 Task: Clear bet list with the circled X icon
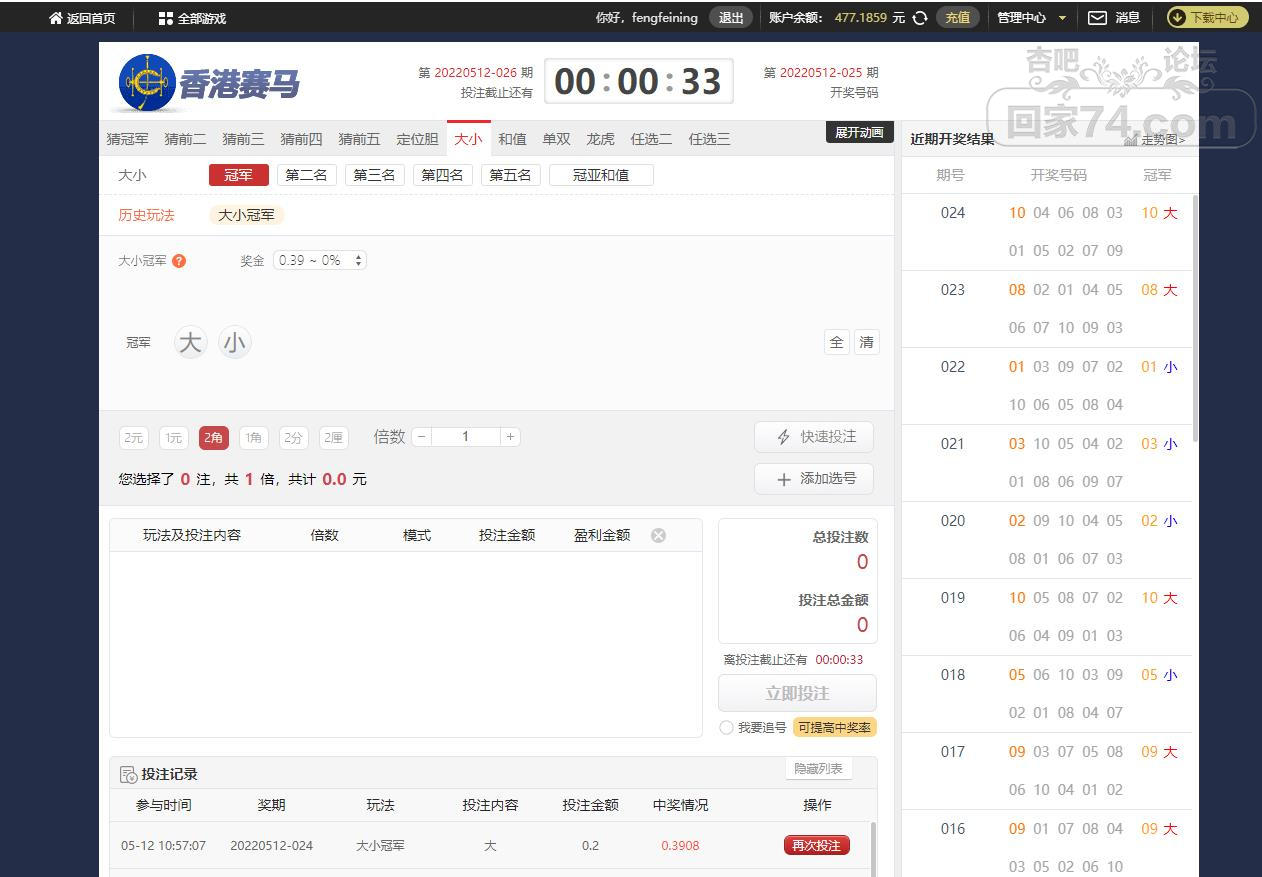(658, 535)
